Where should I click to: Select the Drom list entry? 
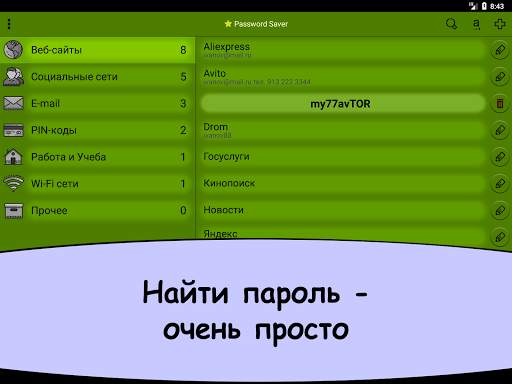coord(343,130)
